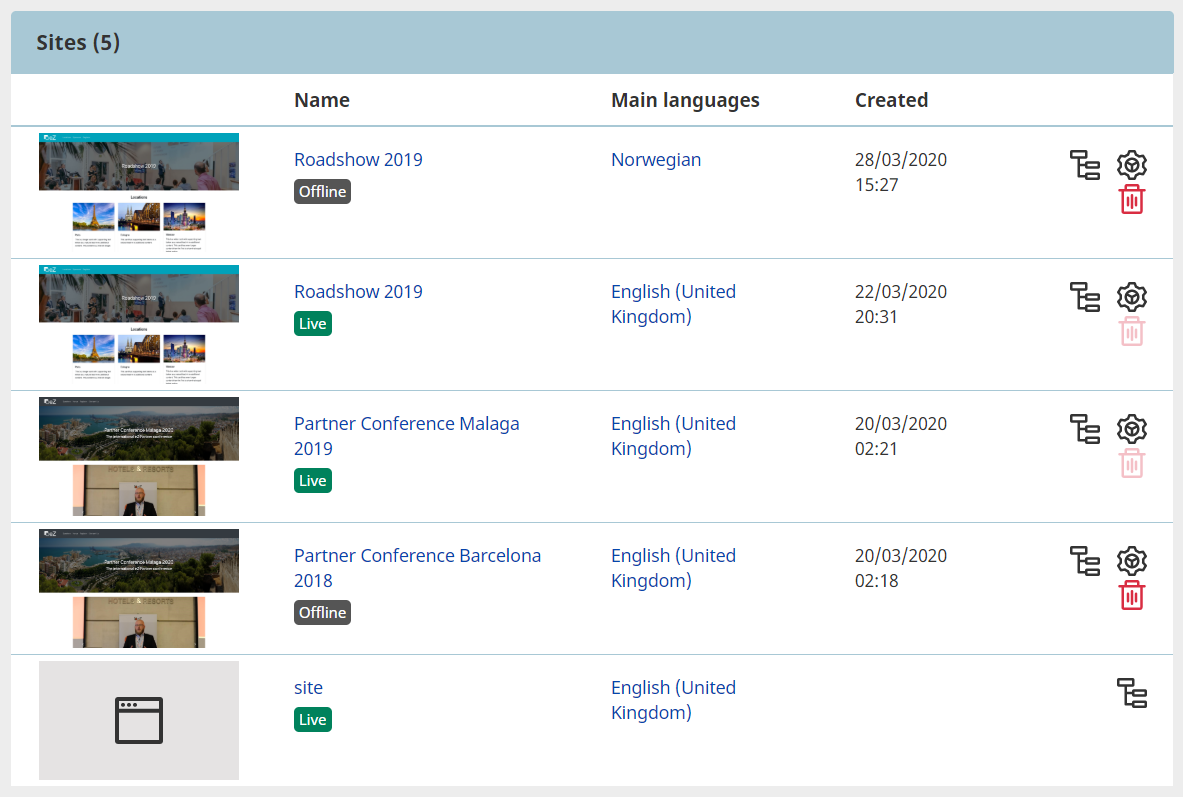
Task: Click the Sites (5) panel heading
Action: pyautogui.click(x=78, y=43)
